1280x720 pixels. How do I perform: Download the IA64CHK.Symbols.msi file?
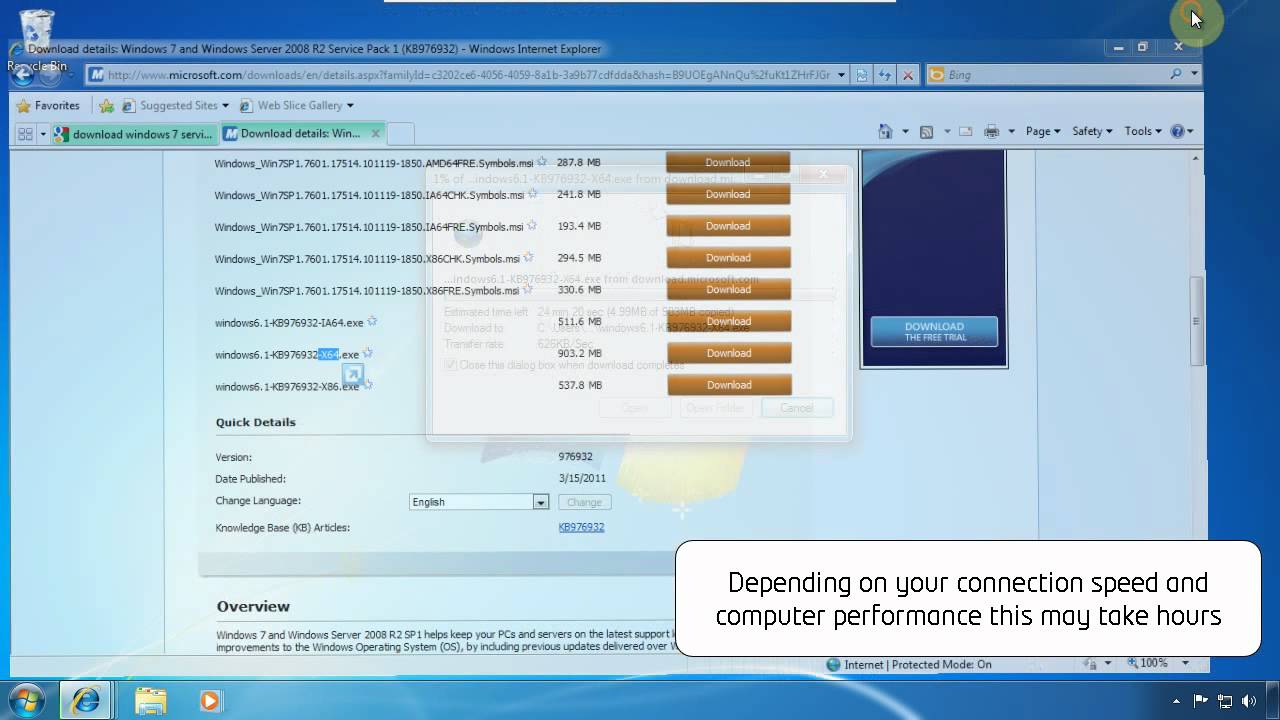pos(728,194)
